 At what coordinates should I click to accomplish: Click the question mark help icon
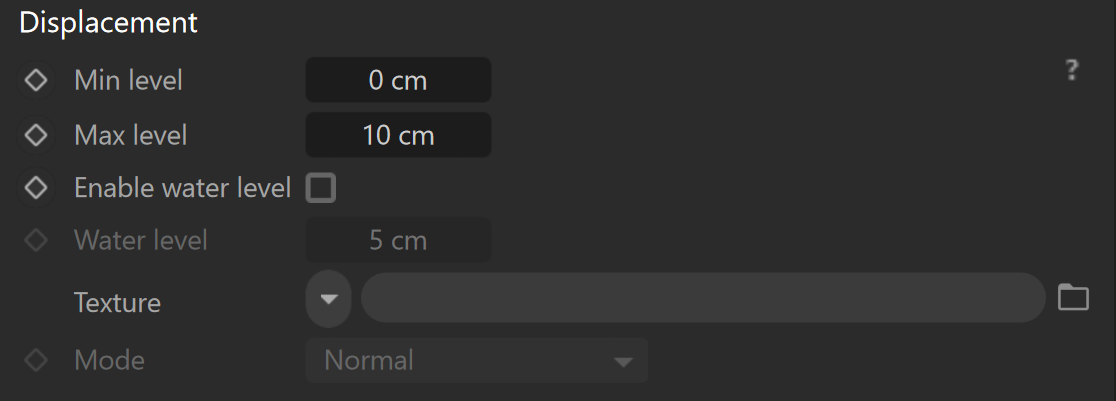pyautogui.click(x=1072, y=71)
